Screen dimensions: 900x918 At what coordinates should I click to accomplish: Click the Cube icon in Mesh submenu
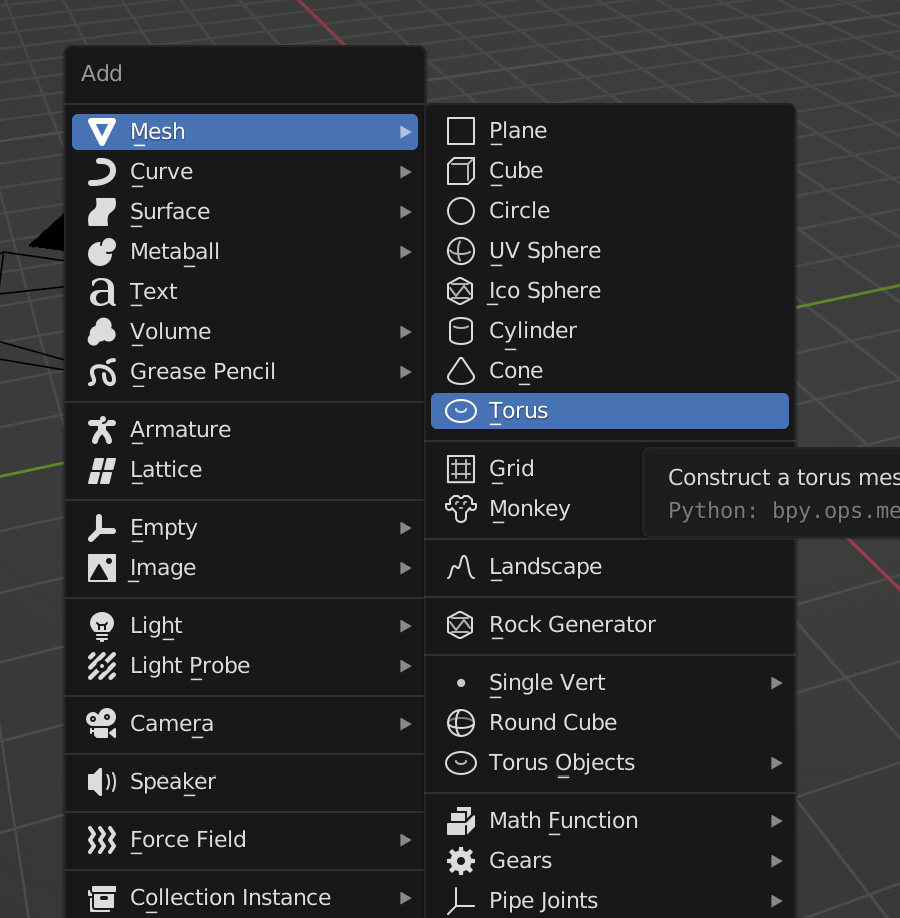coord(461,171)
